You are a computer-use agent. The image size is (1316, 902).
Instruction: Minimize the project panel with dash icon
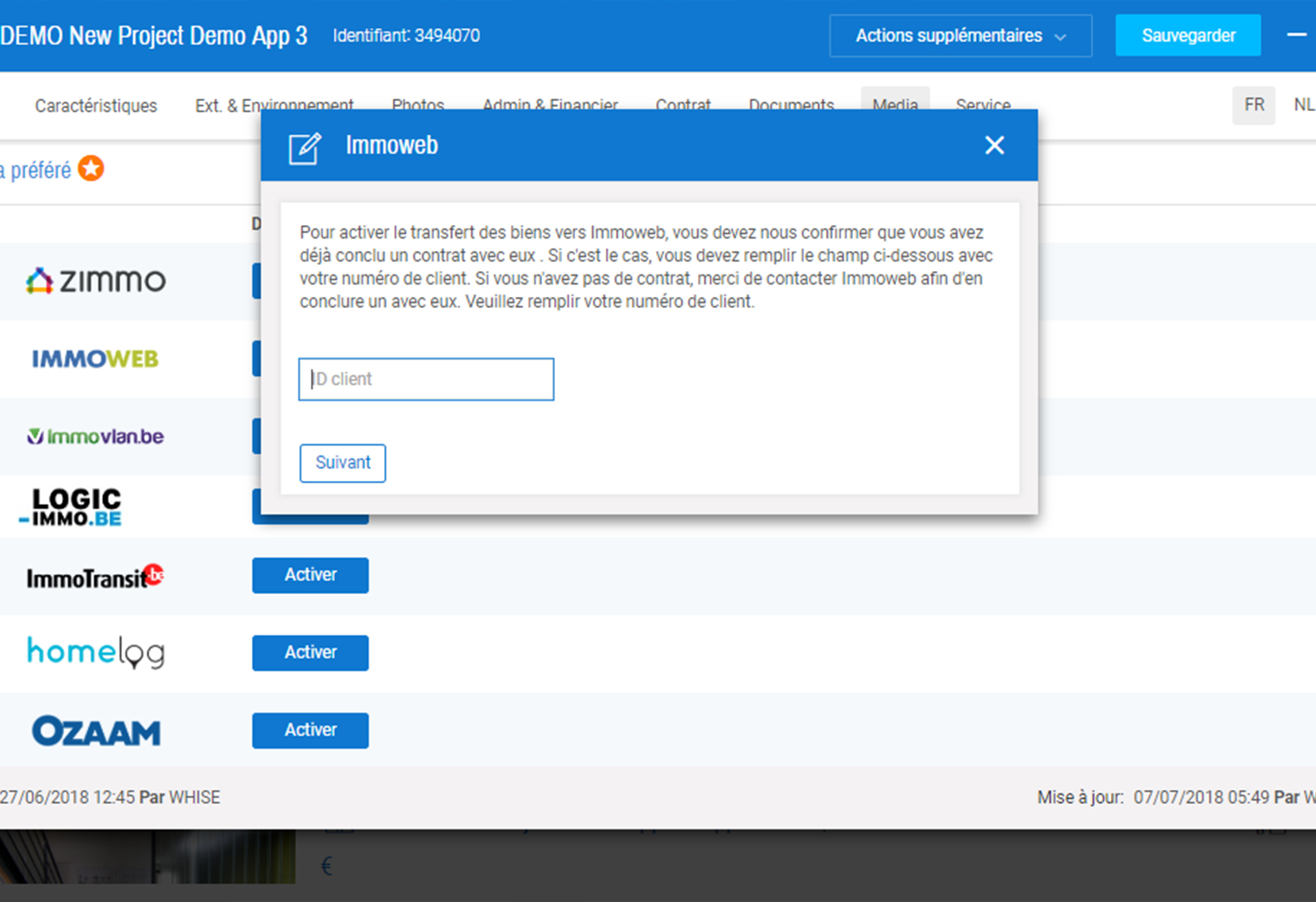click(x=1296, y=34)
